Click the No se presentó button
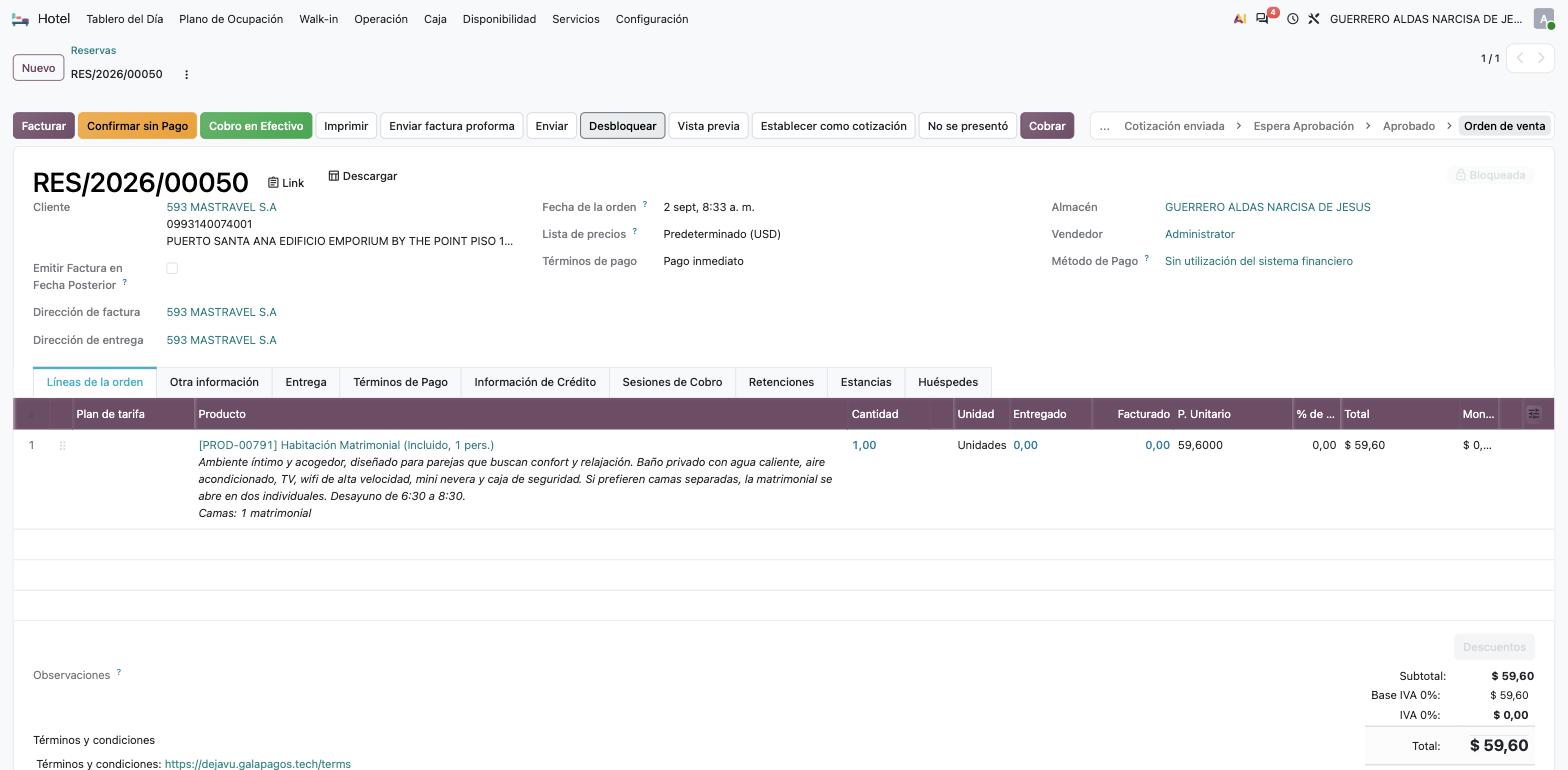The height and width of the screenshot is (770, 1568). pos(968,126)
